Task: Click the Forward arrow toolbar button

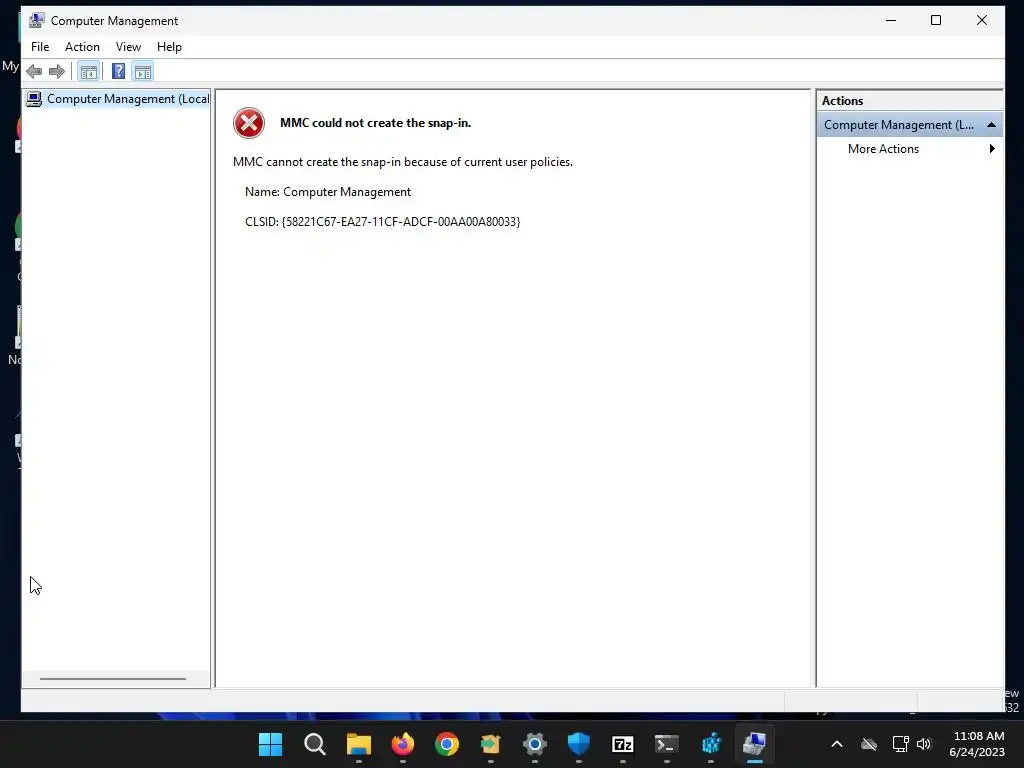Action: point(57,71)
